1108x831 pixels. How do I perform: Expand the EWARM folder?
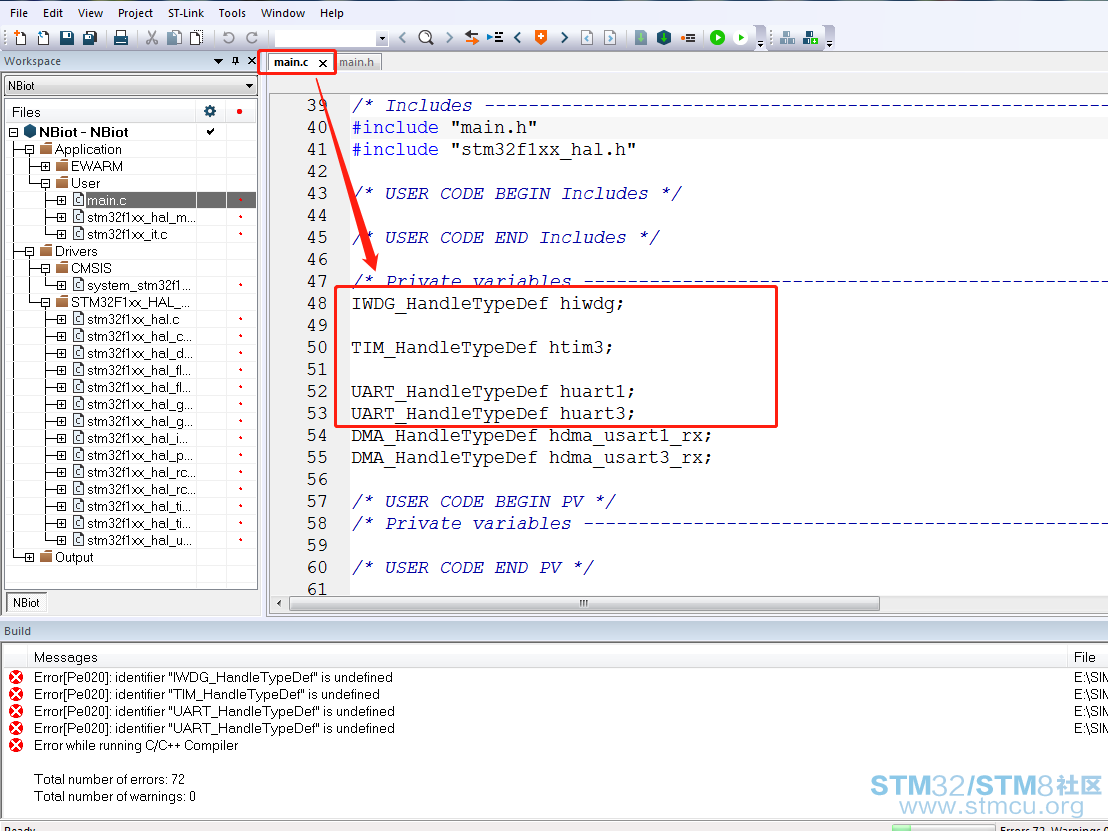click(45, 167)
